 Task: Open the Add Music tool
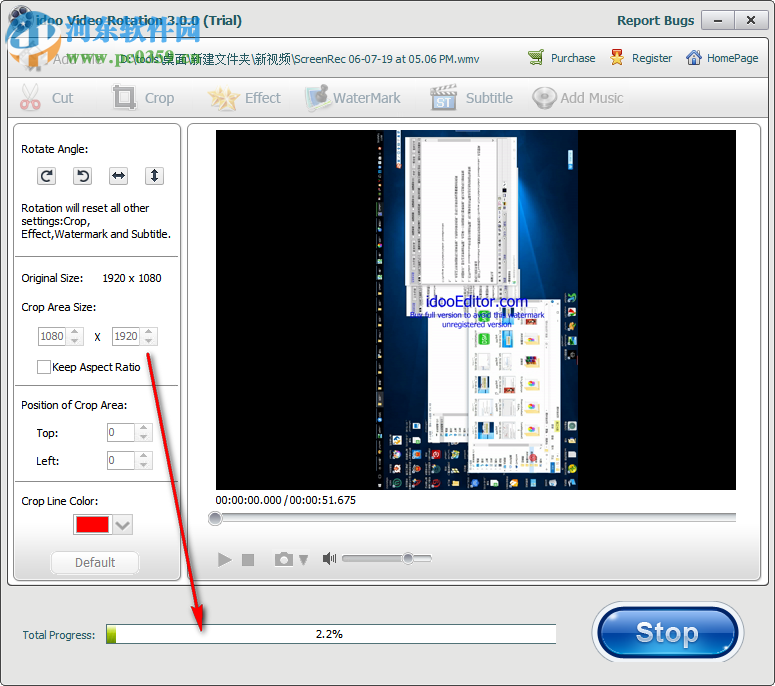pos(544,97)
